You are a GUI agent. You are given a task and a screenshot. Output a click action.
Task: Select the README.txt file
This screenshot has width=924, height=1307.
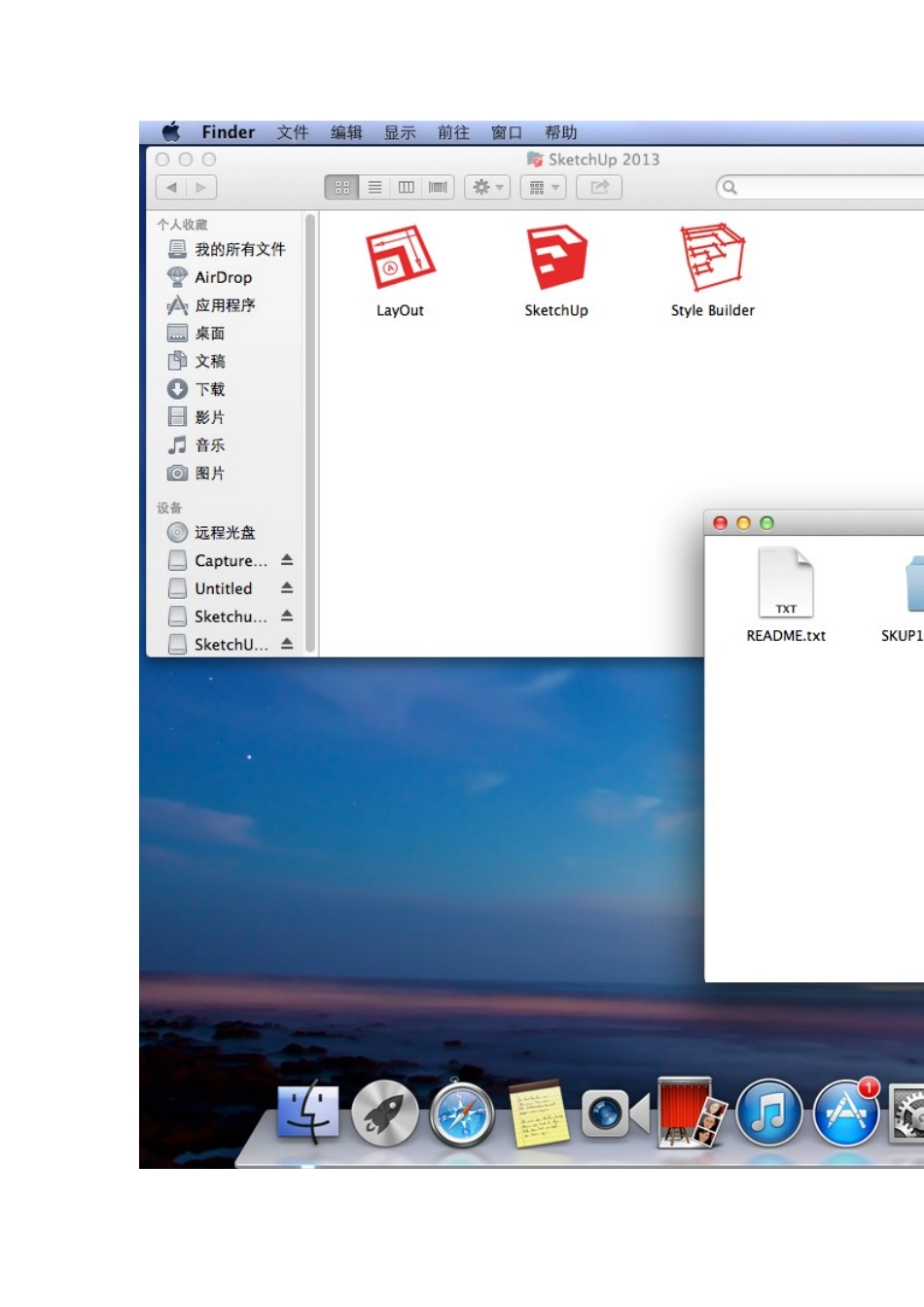coord(786,583)
